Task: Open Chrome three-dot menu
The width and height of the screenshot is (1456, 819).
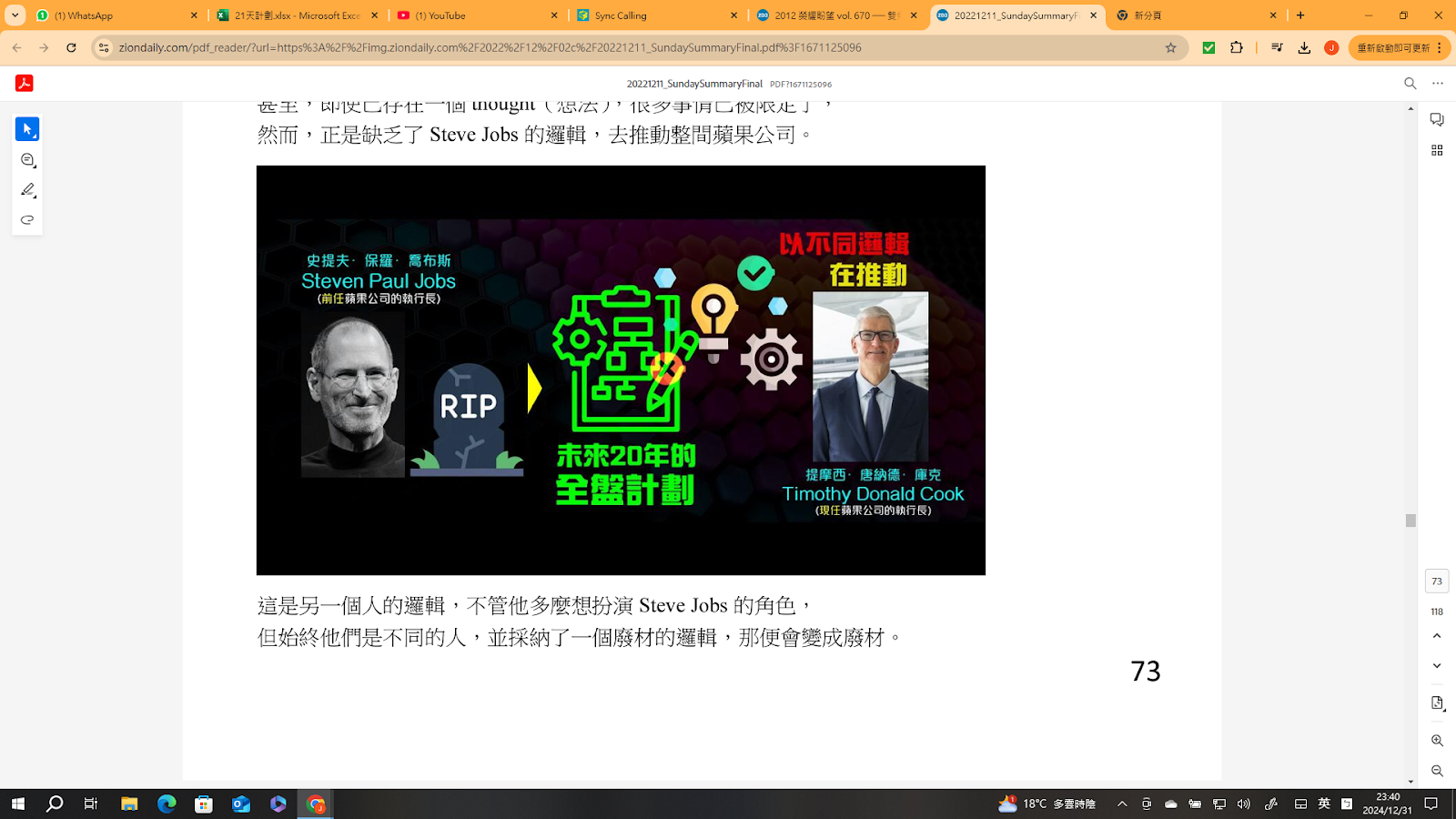Action: (x=1440, y=47)
